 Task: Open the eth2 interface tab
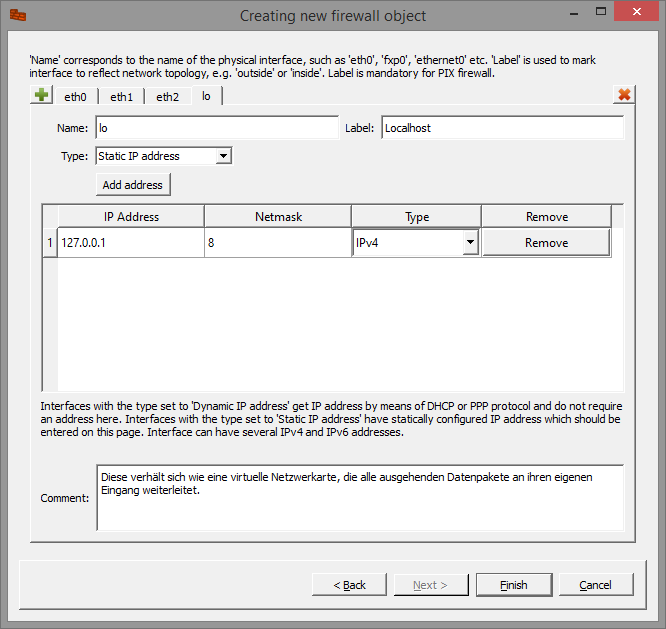pyautogui.click(x=167, y=97)
